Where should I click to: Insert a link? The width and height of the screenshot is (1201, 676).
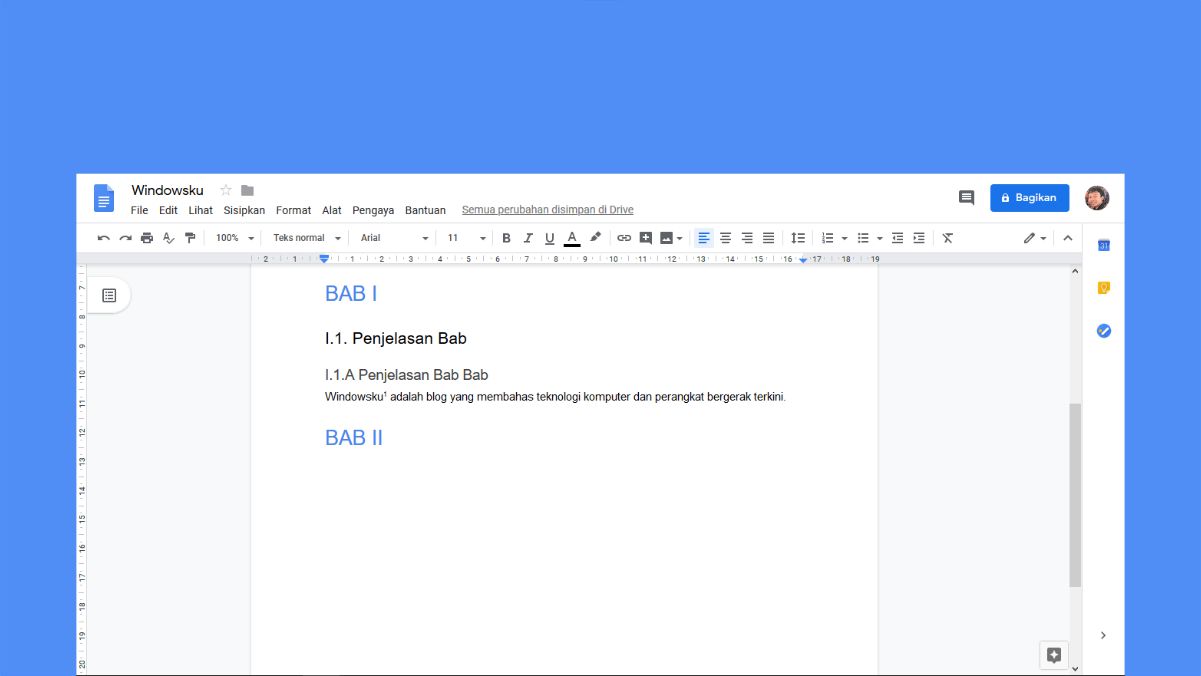623,237
